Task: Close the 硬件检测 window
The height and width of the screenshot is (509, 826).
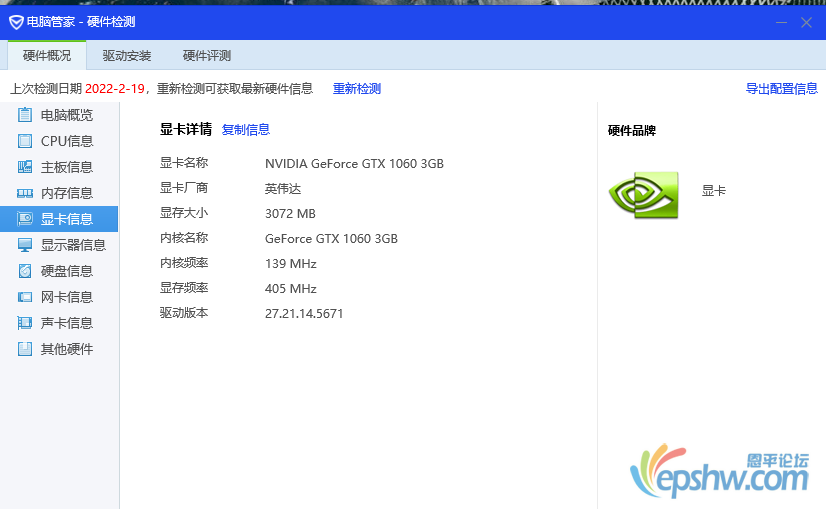Action: click(806, 22)
